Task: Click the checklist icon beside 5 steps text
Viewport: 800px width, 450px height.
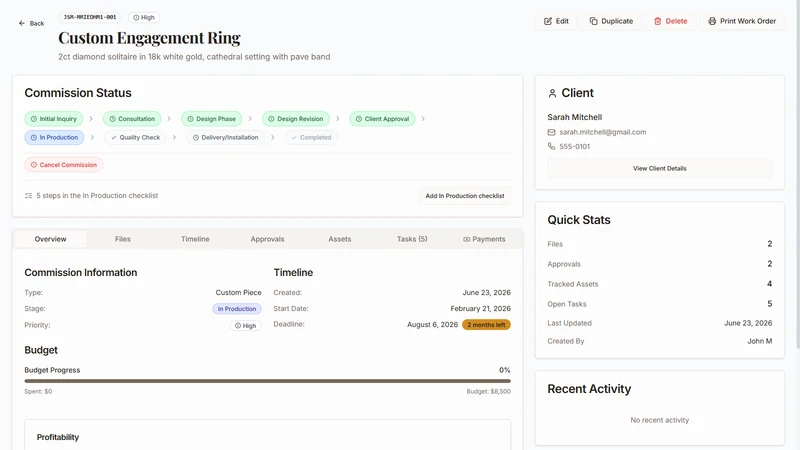Action: click(x=29, y=196)
